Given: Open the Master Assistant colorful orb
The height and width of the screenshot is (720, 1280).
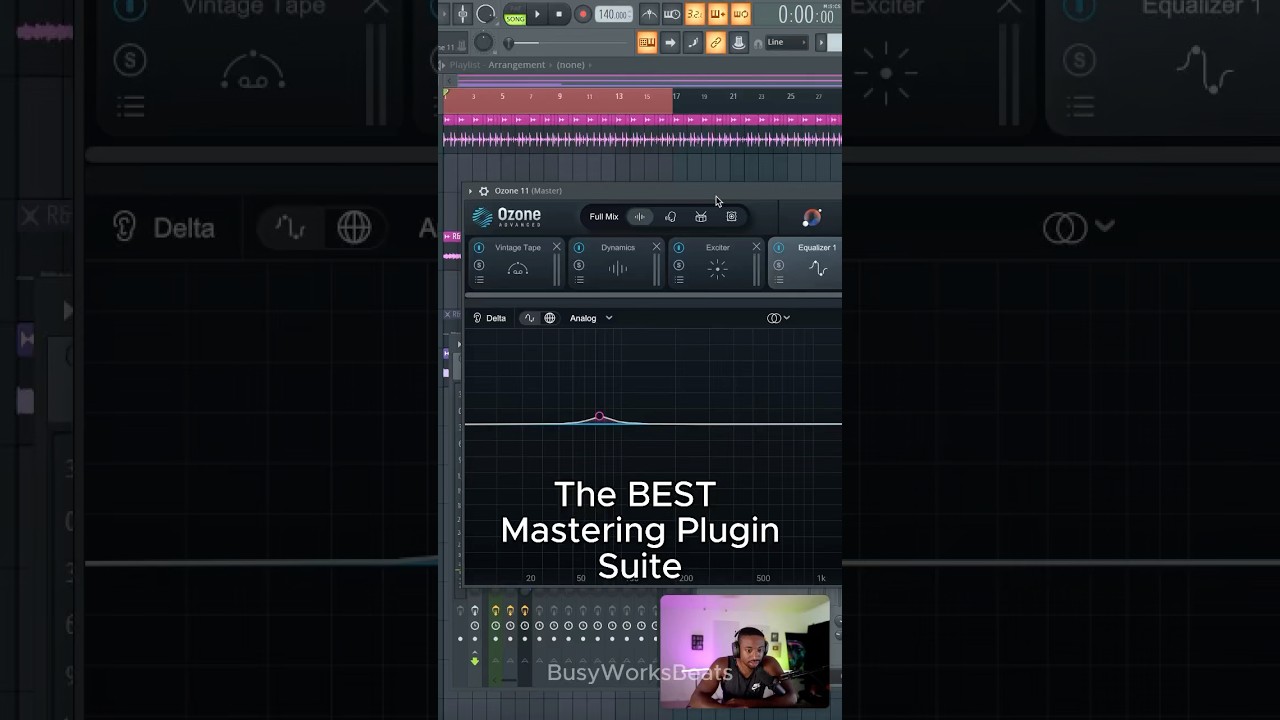Looking at the screenshot, I should click(x=812, y=217).
